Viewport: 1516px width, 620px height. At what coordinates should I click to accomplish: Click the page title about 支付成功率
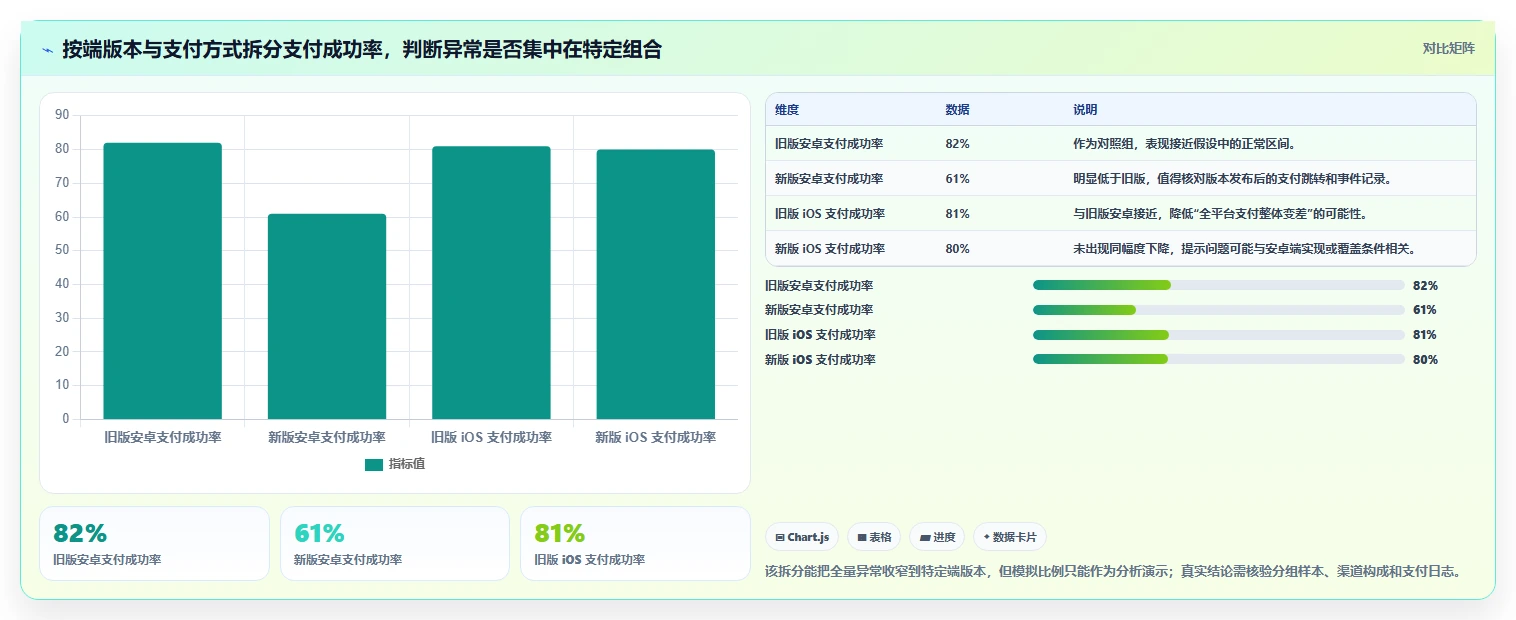click(362, 50)
